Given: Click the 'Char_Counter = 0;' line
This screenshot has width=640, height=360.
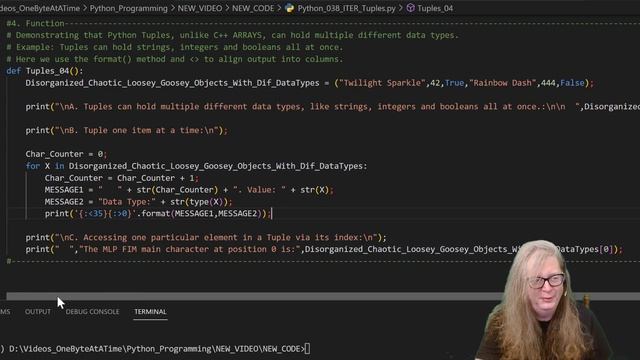Looking at the screenshot, I should point(66,154).
